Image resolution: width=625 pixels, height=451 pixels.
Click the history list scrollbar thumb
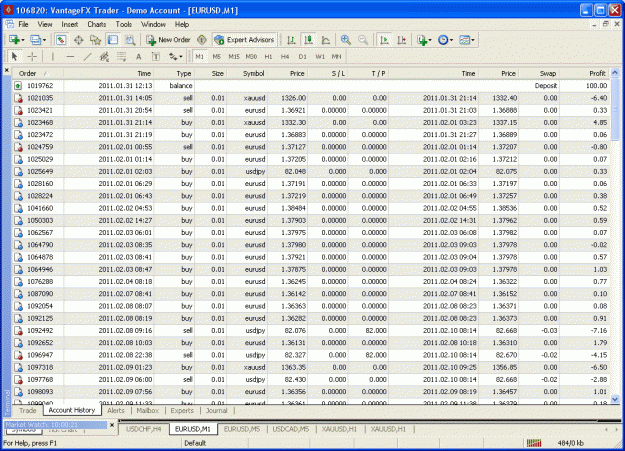(615, 110)
